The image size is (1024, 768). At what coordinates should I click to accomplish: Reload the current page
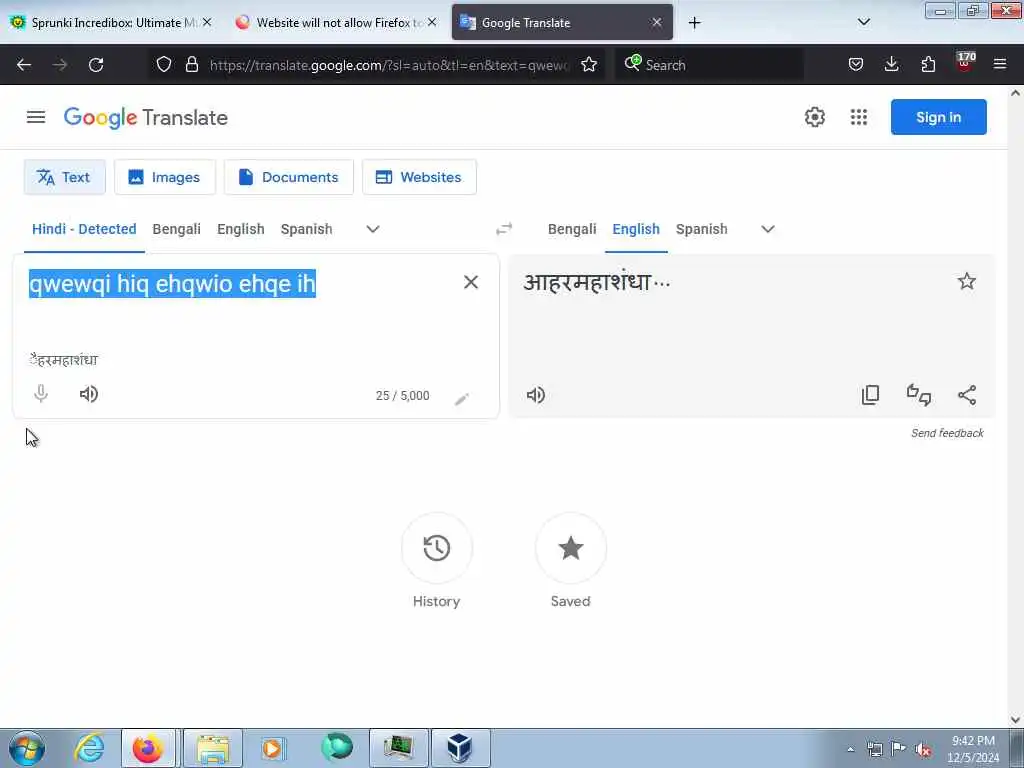pyautogui.click(x=96, y=65)
